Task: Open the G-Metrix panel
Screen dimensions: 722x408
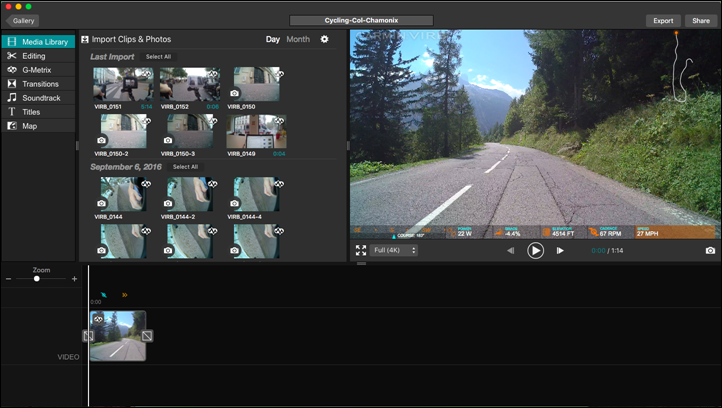Action: (x=38, y=70)
